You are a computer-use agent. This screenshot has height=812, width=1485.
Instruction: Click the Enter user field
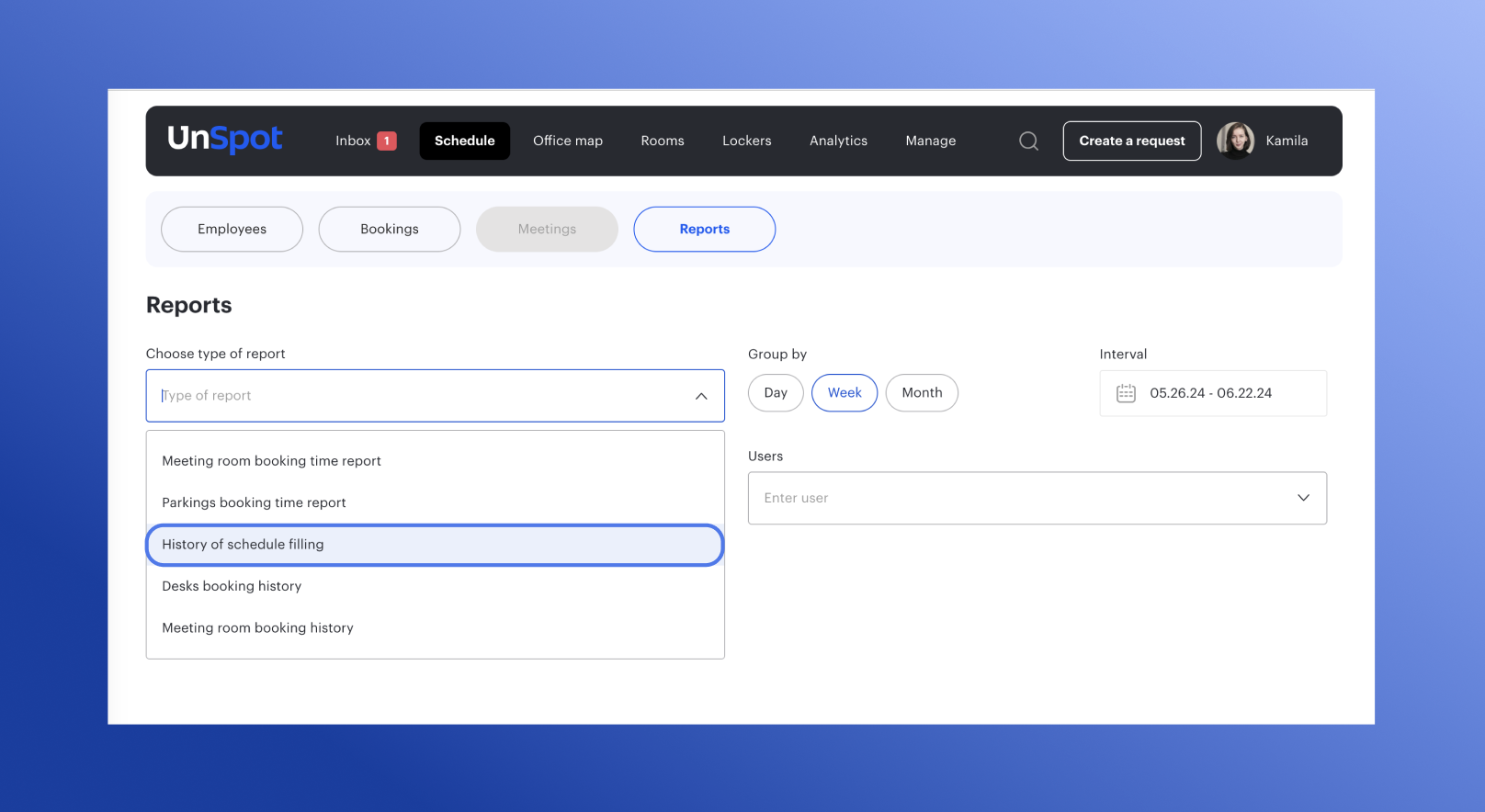tap(1037, 498)
